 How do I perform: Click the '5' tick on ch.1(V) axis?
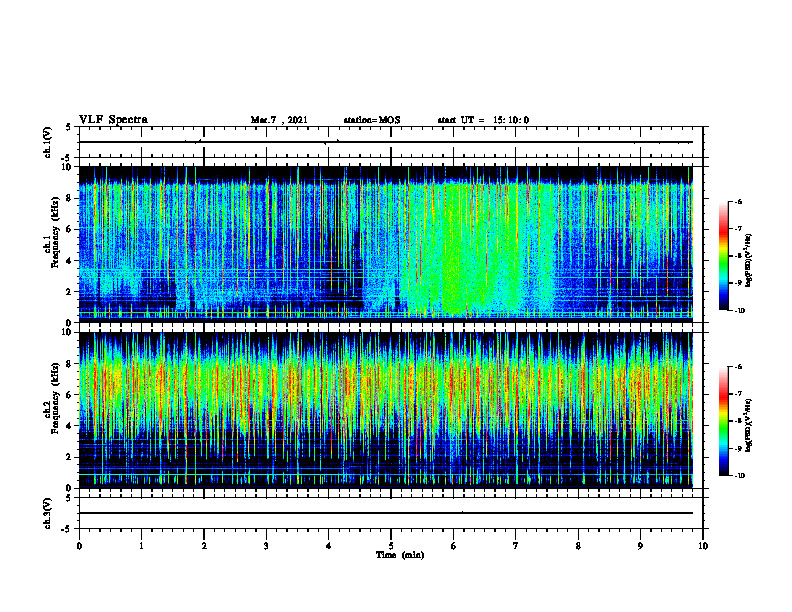click(x=69, y=128)
